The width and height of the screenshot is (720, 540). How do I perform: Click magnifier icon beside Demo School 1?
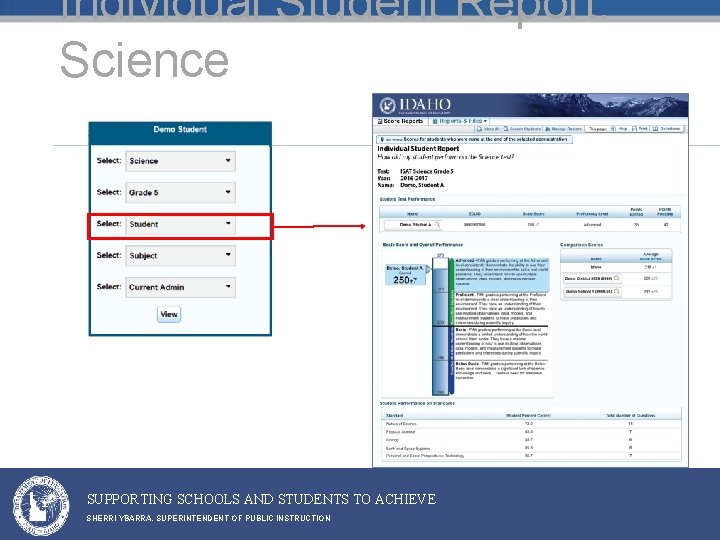click(616, 291)
